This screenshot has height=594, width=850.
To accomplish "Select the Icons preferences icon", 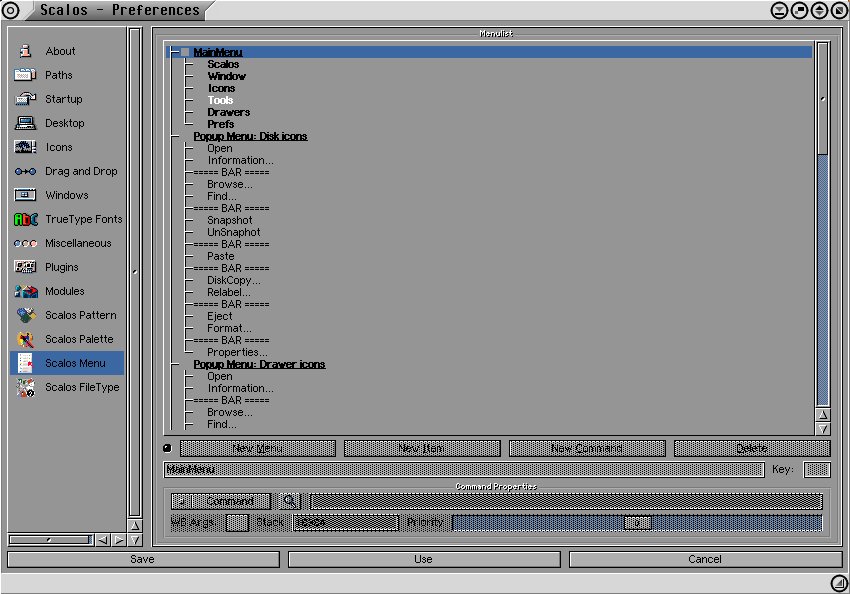I will 25,147.
